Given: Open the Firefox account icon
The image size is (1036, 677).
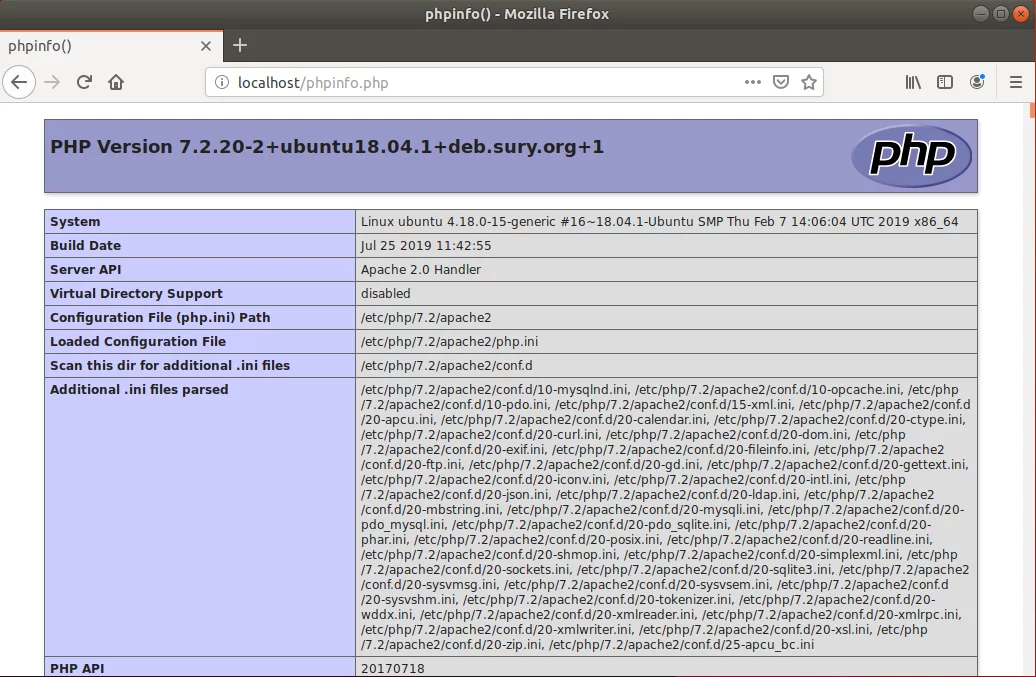Looking at the screenshot, I should [977, 83].
